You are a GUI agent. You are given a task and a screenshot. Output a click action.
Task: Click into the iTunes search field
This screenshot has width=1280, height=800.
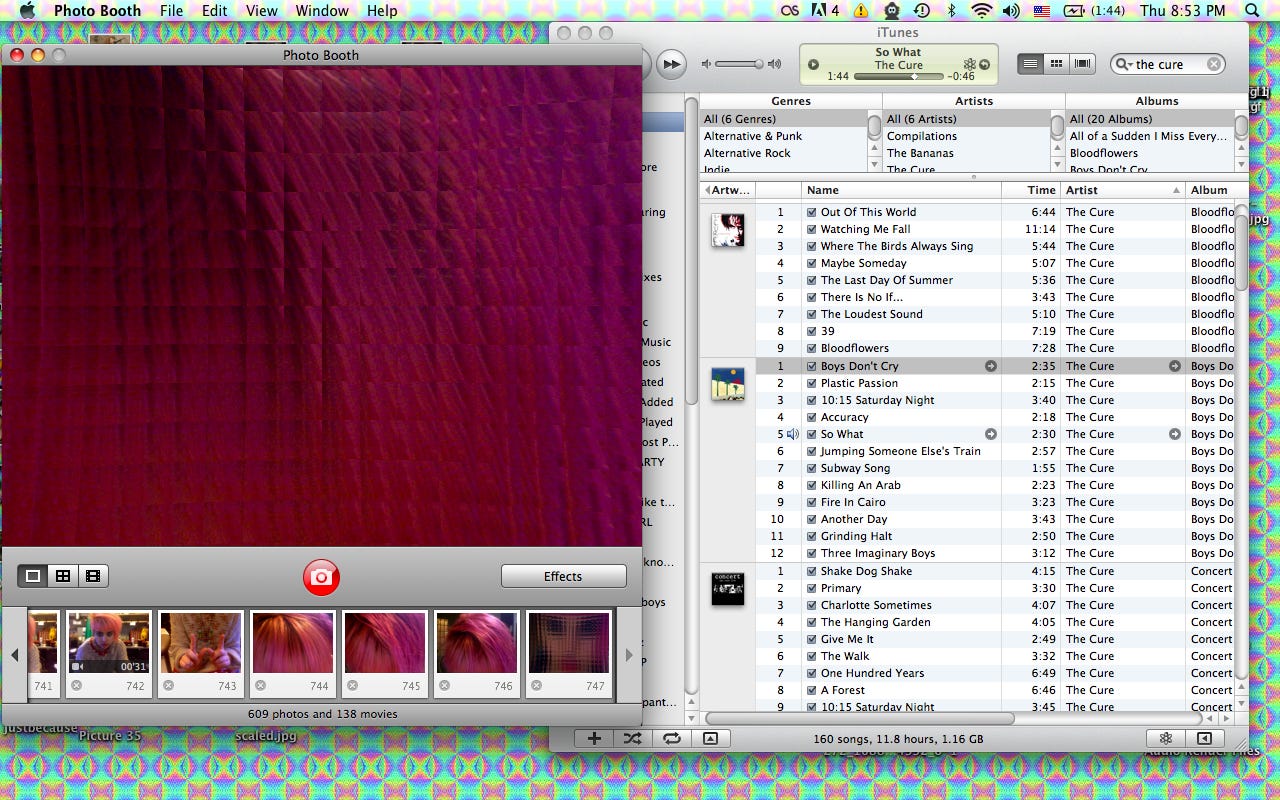(x=1168, y=64)
